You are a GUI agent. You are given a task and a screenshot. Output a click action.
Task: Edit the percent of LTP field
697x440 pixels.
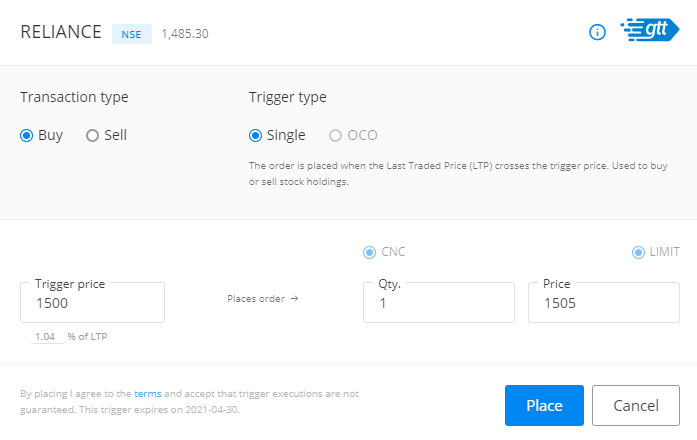coord(47,336)
